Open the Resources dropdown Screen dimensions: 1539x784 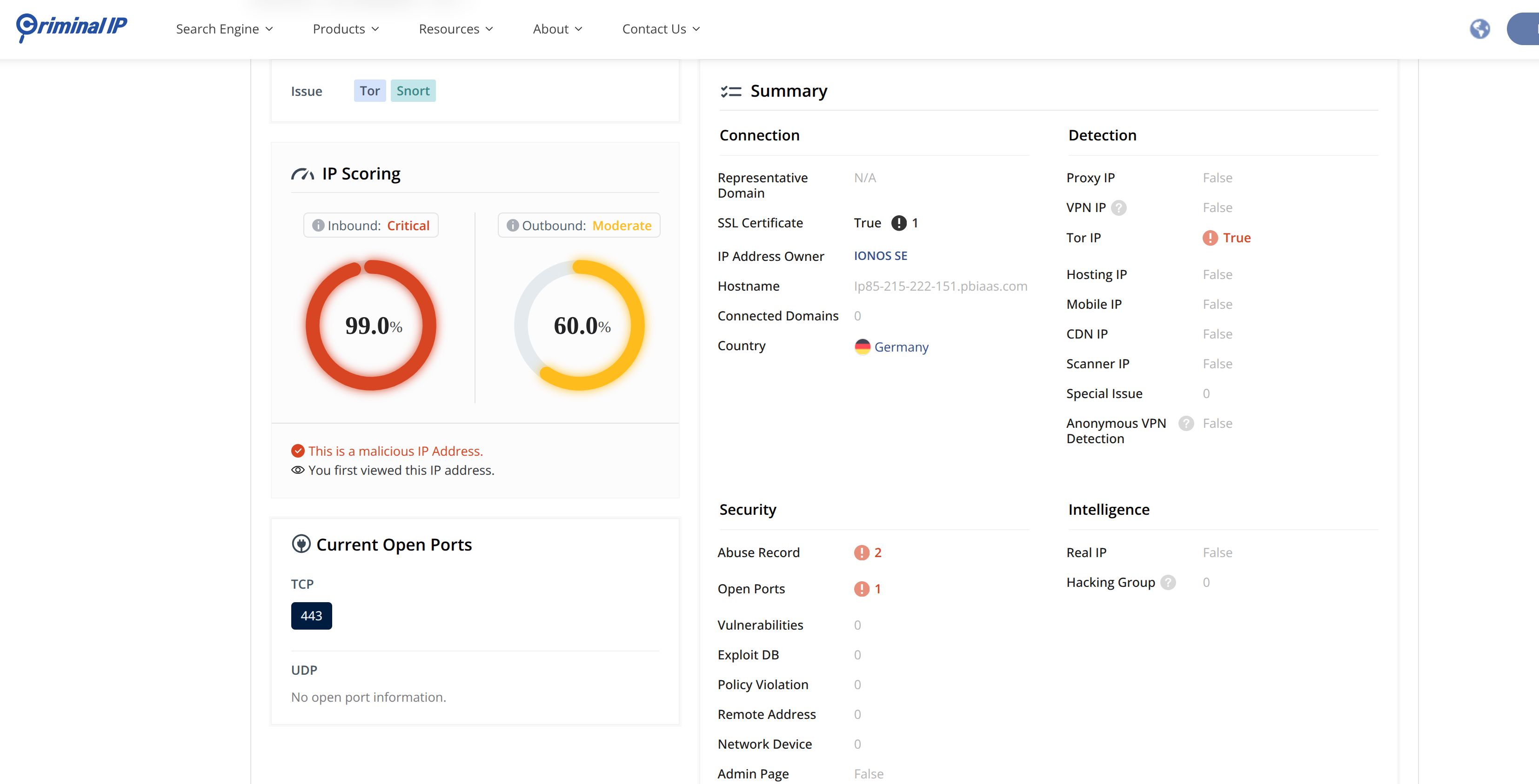point(456,29)
